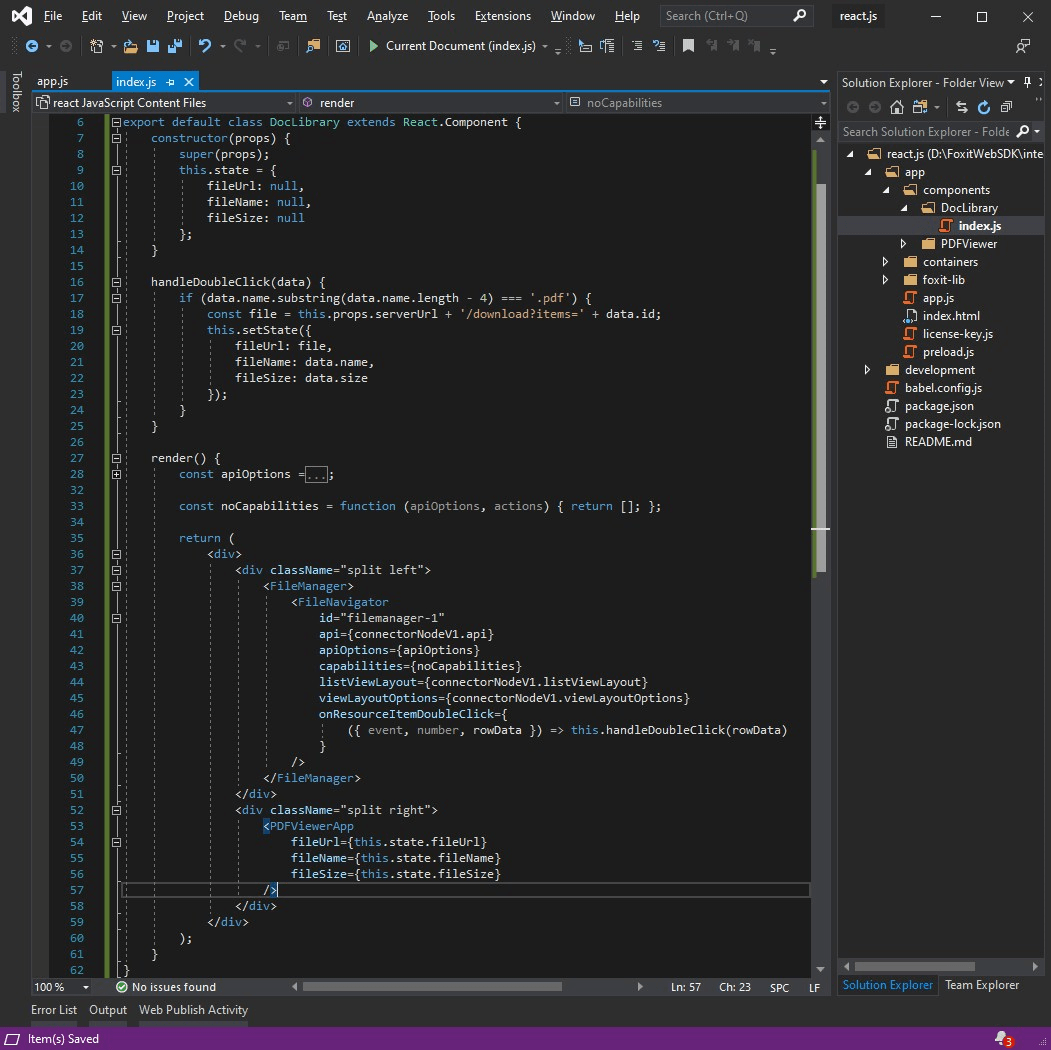Collapse handleDoubleClick method at line 16
Screen dimensions: 1051x1050
(x=116, y=283)
